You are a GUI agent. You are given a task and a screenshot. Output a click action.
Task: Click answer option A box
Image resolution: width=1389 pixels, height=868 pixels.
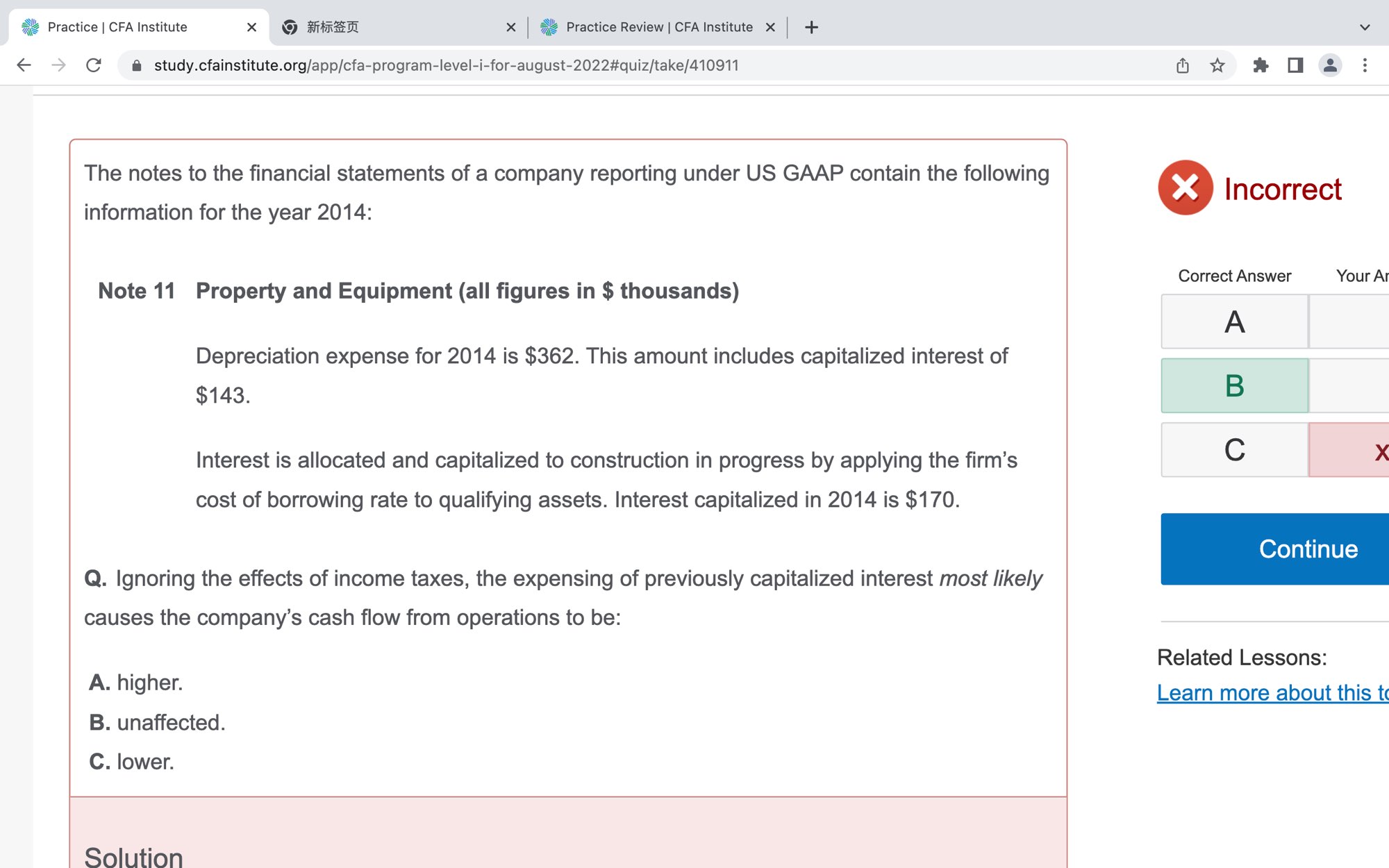[x=1234, y=322]
